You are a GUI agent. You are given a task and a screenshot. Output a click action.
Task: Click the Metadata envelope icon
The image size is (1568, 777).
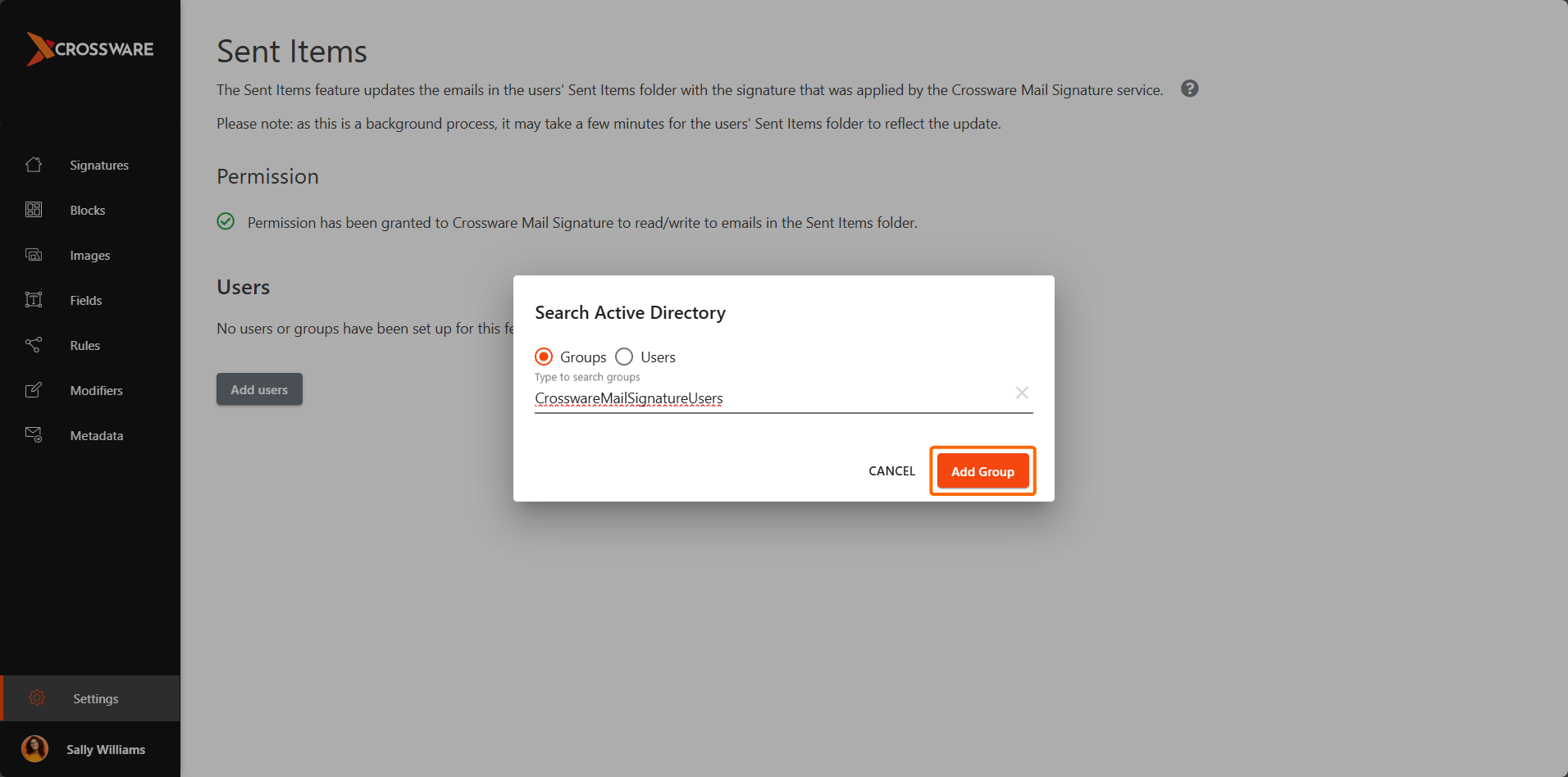(x=34, y=435)
